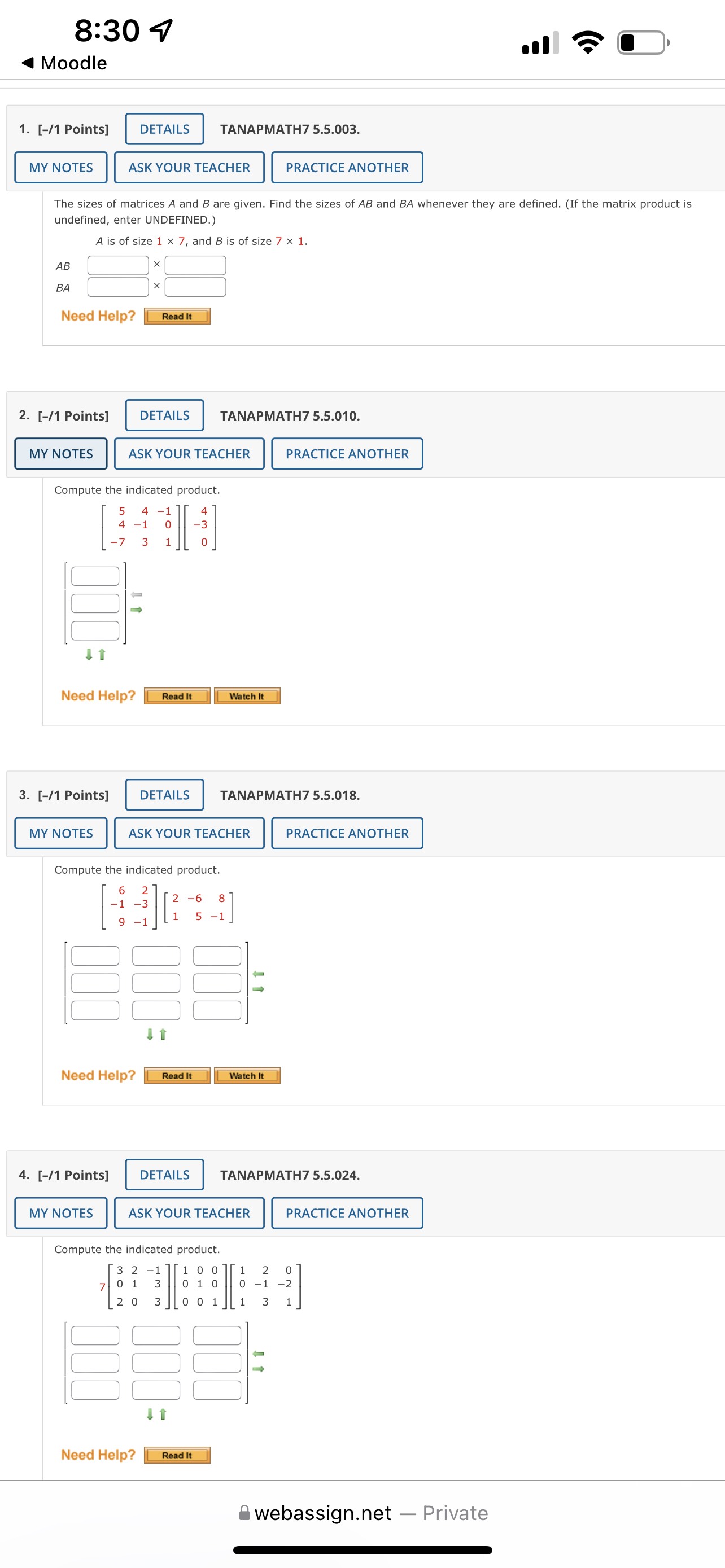The image size is (725, 1568).
Task: Click the AB columns input field
Action: (195, 265)
